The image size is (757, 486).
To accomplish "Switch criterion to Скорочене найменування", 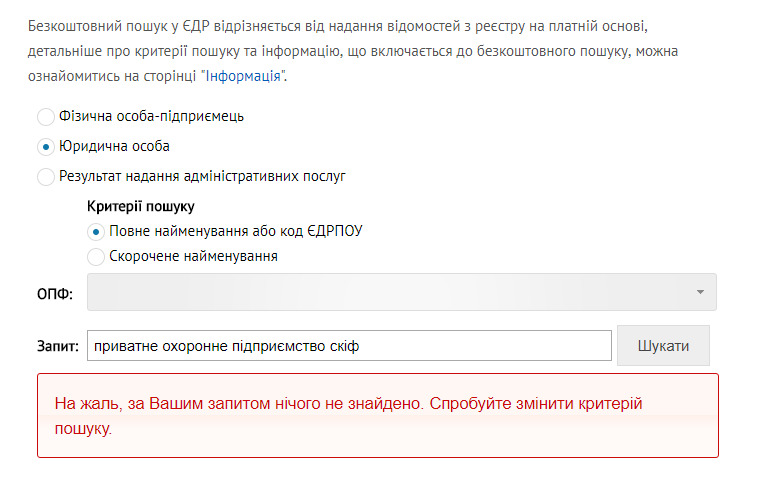I will [96, 257].
